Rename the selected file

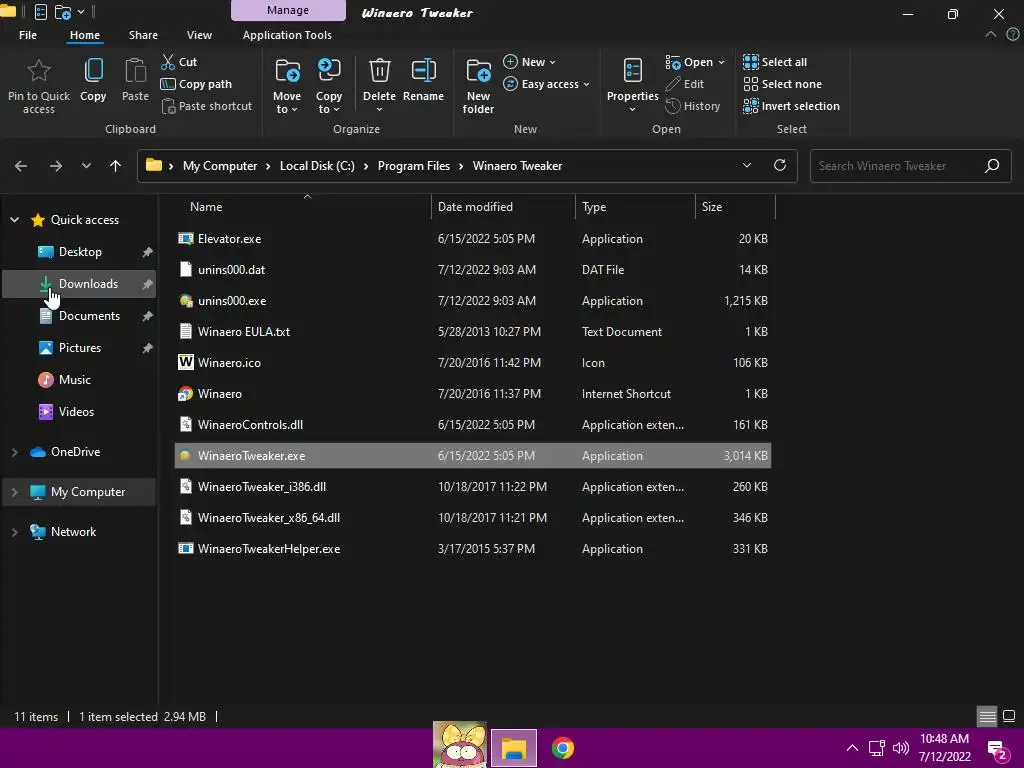point(423,80)
